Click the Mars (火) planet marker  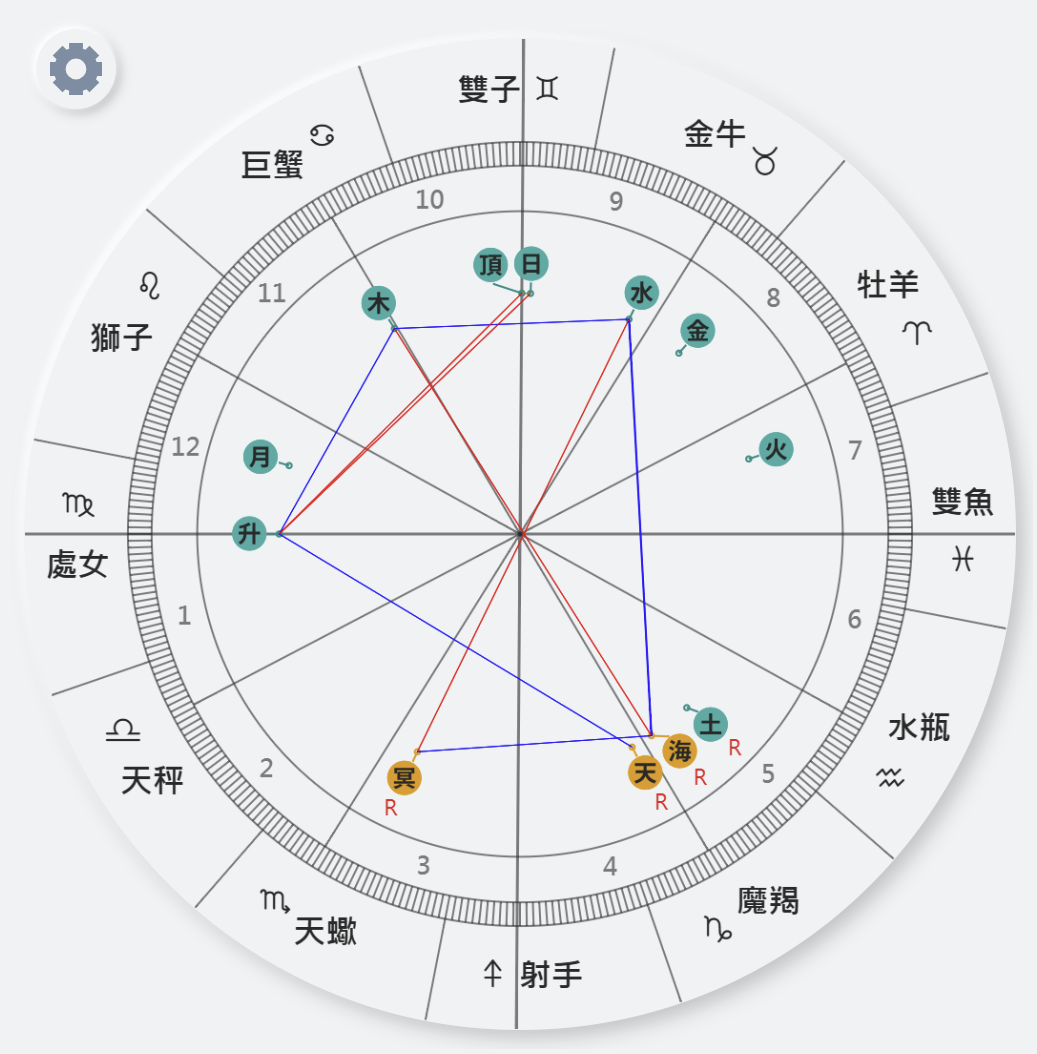tap(776, 449)
